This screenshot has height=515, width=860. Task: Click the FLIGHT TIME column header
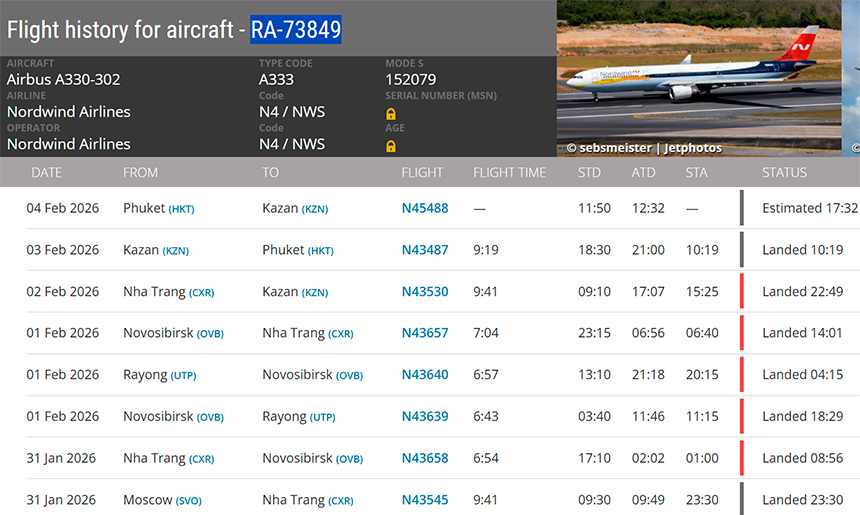point(509,173)
